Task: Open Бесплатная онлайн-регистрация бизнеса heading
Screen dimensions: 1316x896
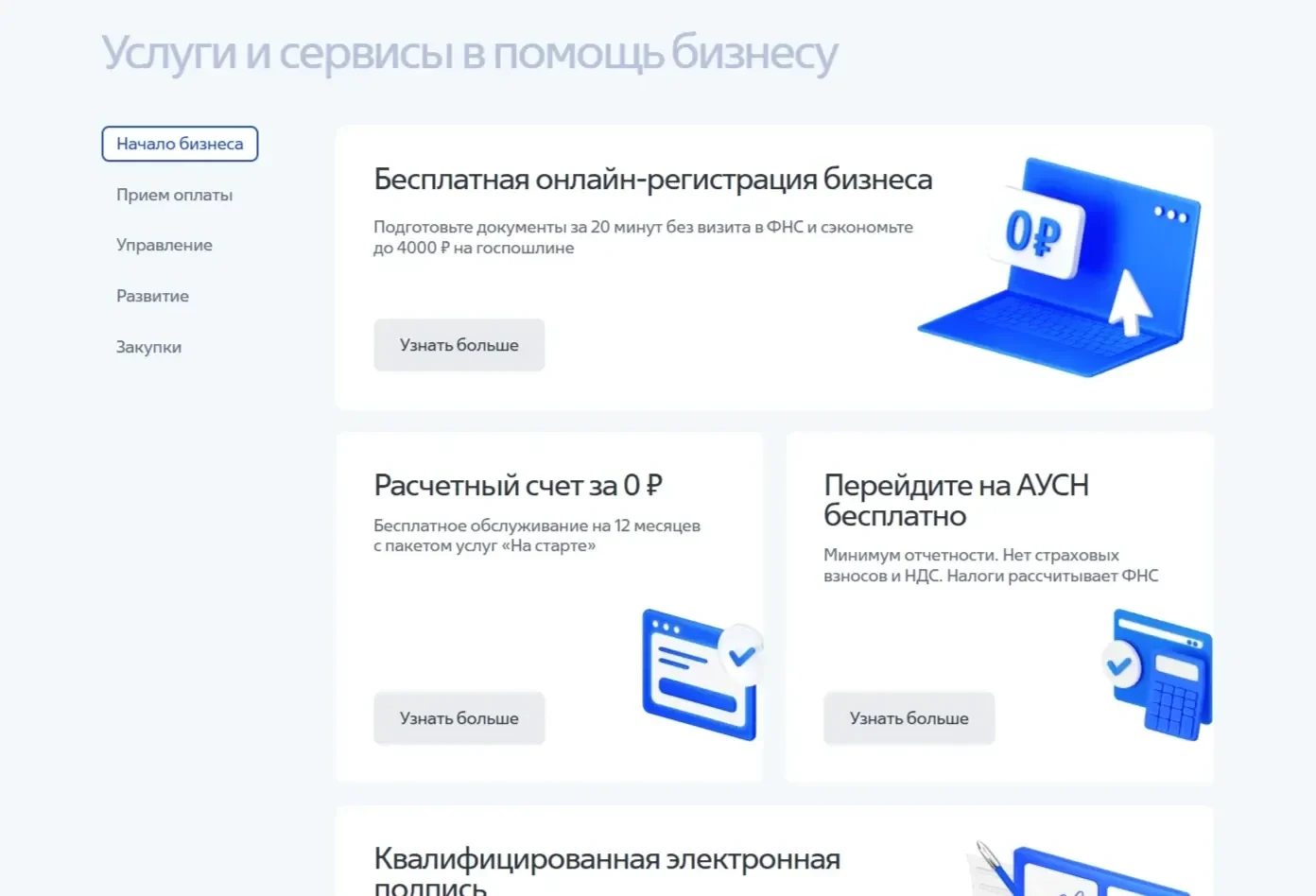Action: coord(653,179)
